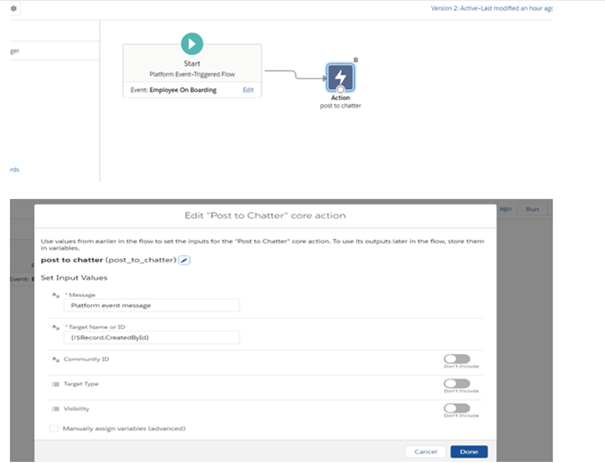This screenshot has width=605, height=463.
Task: Click the green Start play icon
Action: [x=191, y=44]
